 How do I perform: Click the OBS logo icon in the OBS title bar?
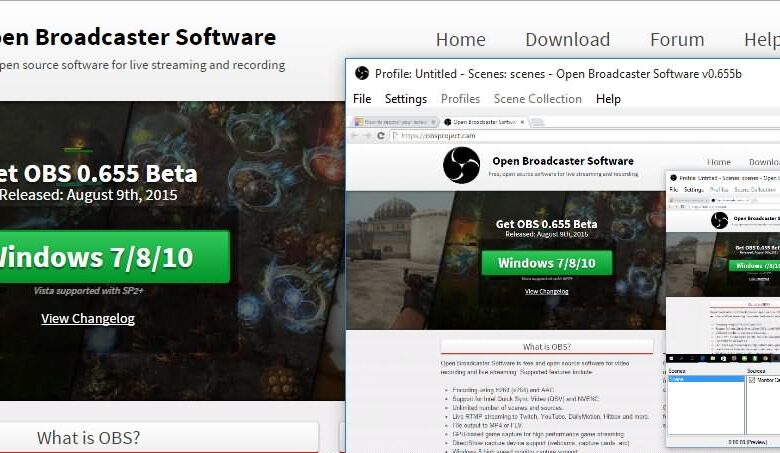coord(362,74)
